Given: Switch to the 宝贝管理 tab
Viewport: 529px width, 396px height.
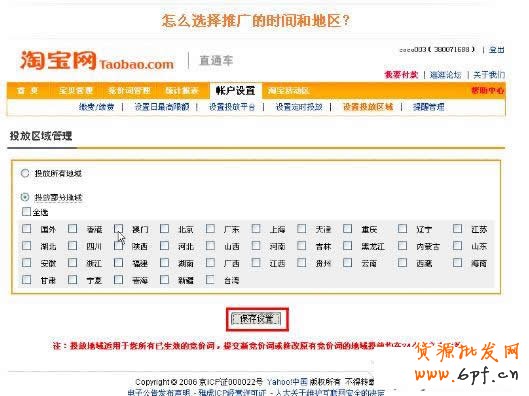Looking at the screenshot, I should click(x=76, y=91).
